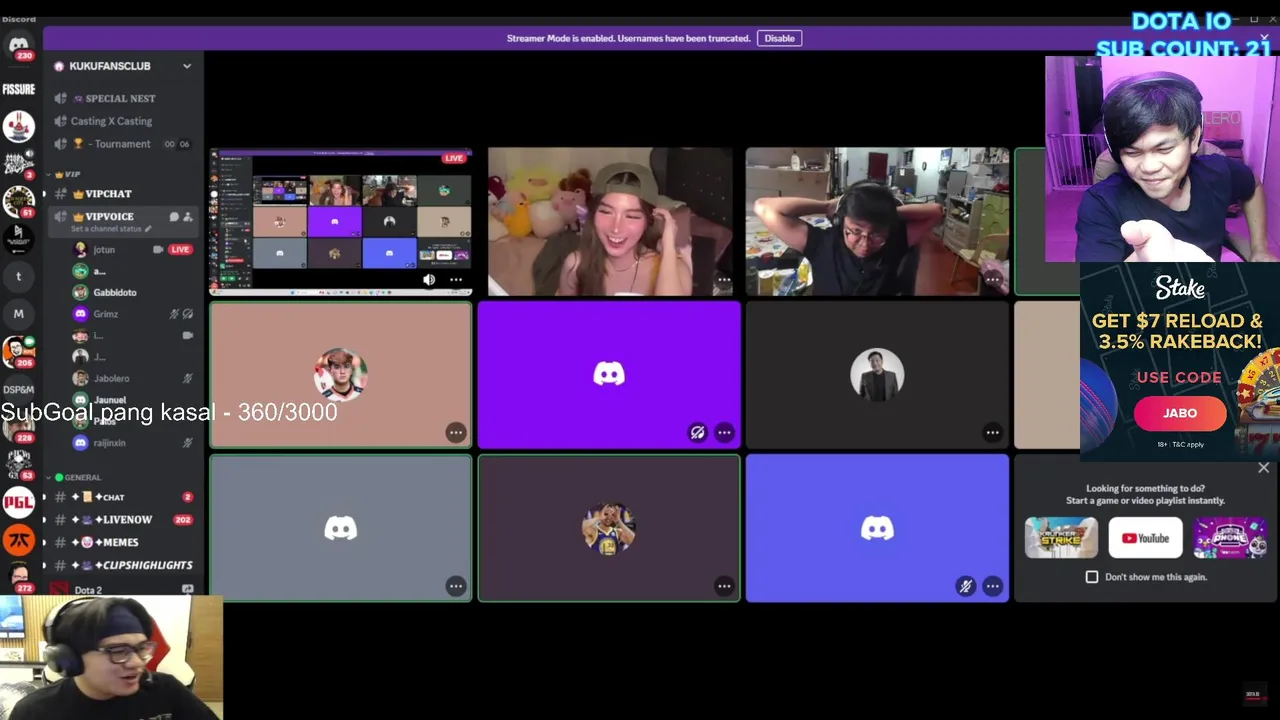Viewport: 1280px width, 720px height.
Task: Open the CLIPSHIGHLIGHTS channel
Action: click(123, 565)
